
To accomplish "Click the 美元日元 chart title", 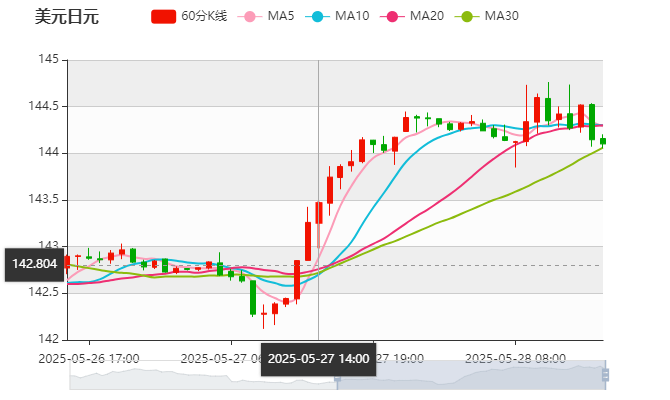I will coord(67,17).
